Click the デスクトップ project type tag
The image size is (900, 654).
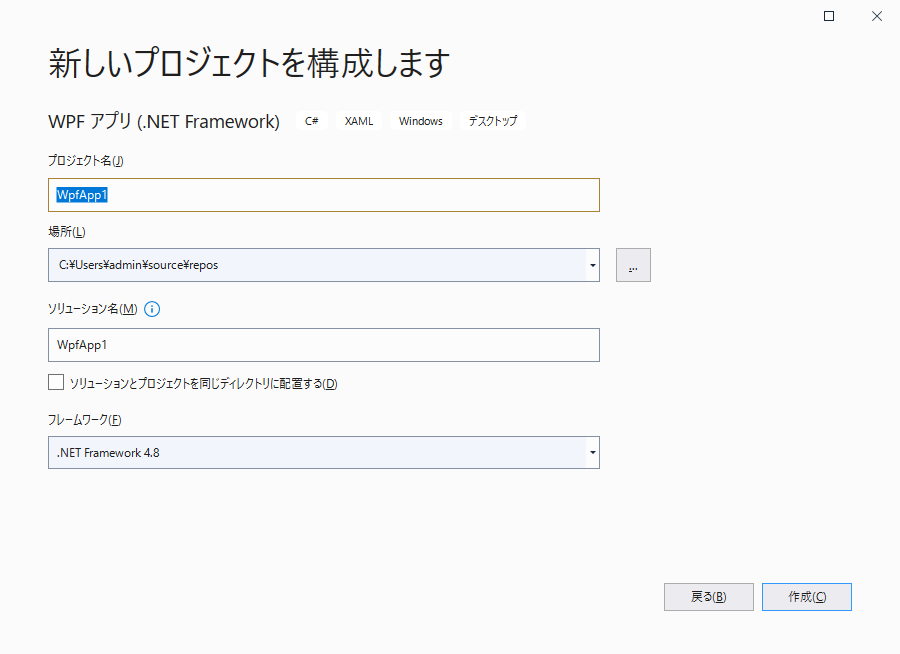click(x=493, y=121)
